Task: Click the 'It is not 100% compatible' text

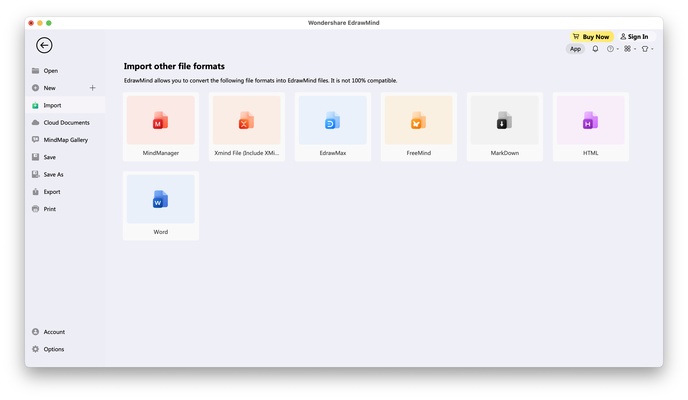Action: 364,81
